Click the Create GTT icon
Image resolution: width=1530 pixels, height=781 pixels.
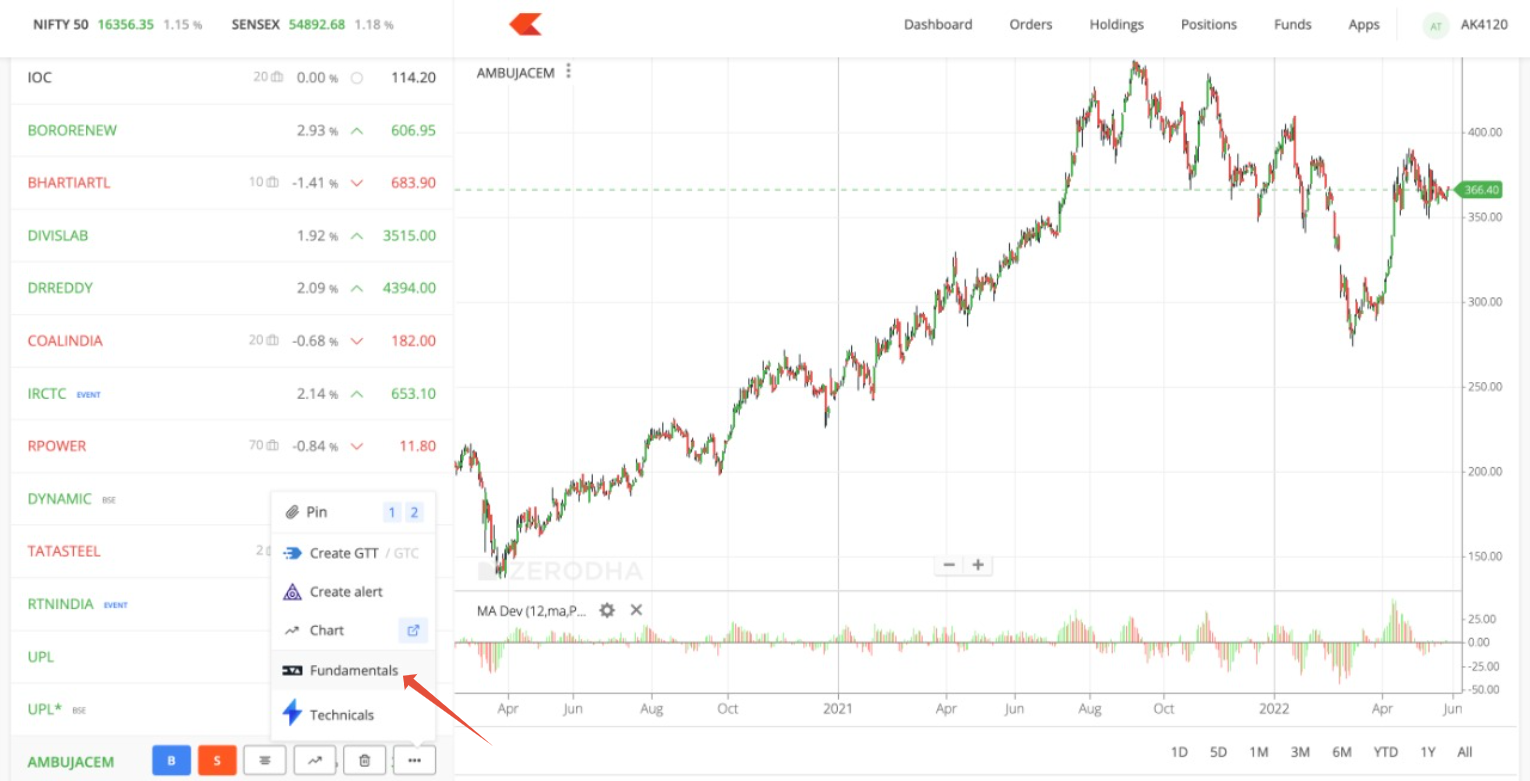(x=292, y=553)
